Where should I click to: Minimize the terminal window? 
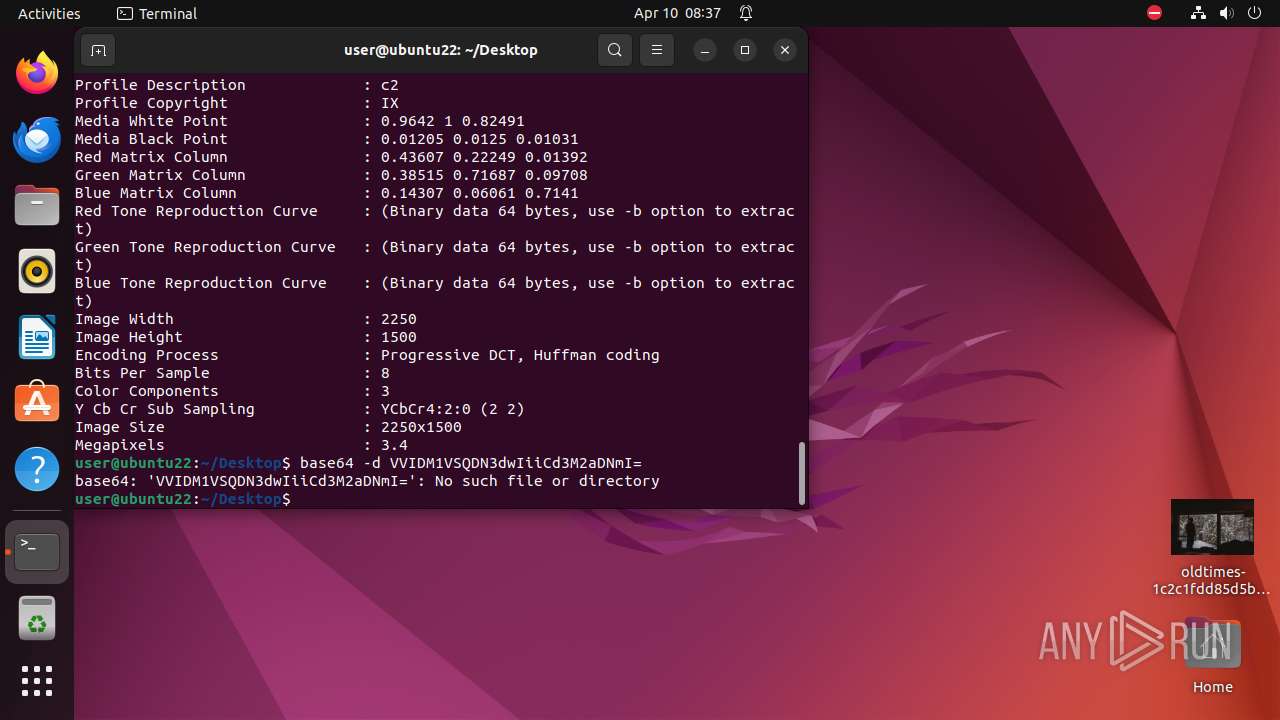coord(705,50)
